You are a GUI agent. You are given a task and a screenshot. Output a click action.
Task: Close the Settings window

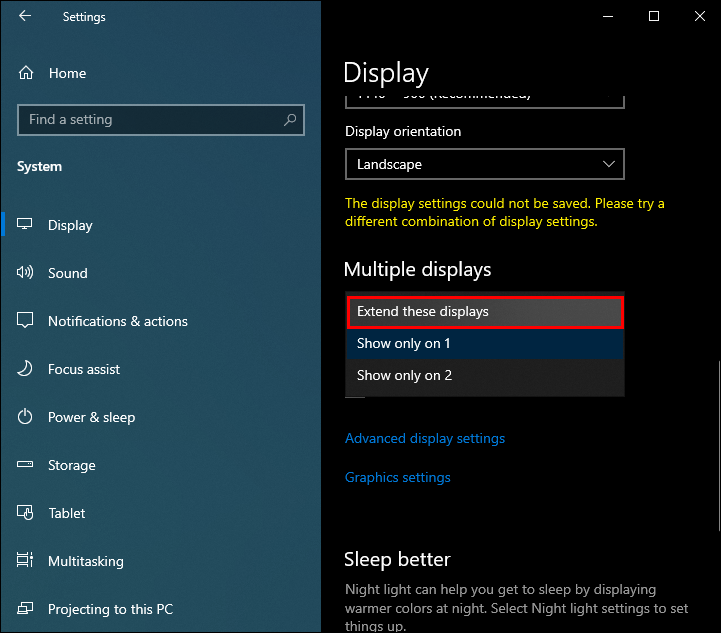(699, 17)
